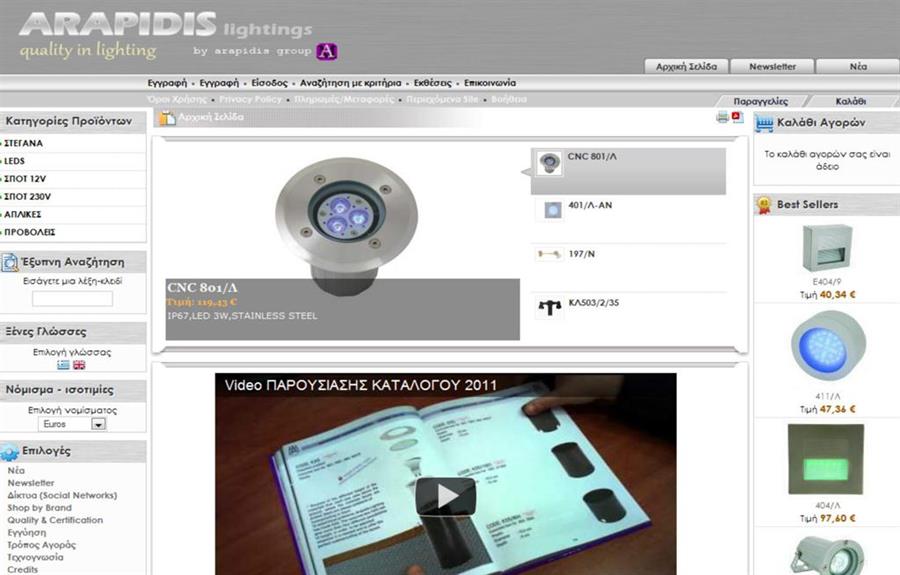The width and height of the screenshot is (900, 575).
Task: Click the purple Arapidis group 'A' logo icon
Action: coord(327,51)
